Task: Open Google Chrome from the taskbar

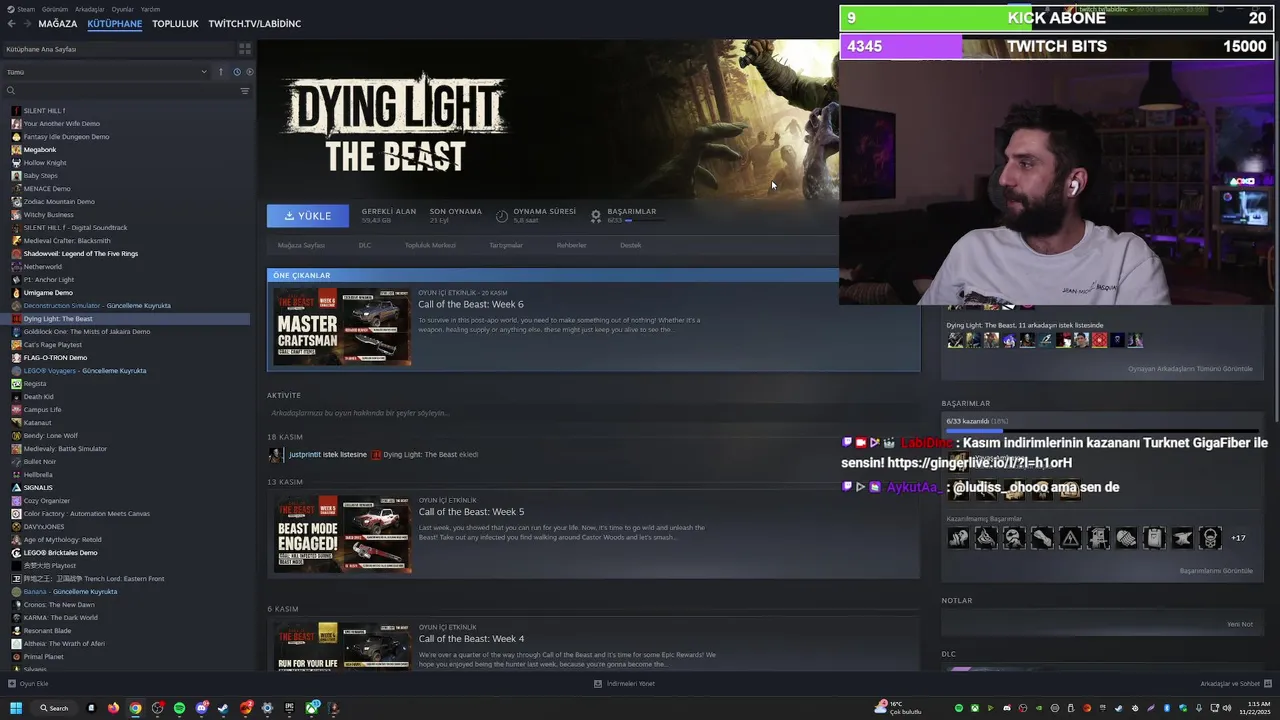Action: tap(135, 708)
